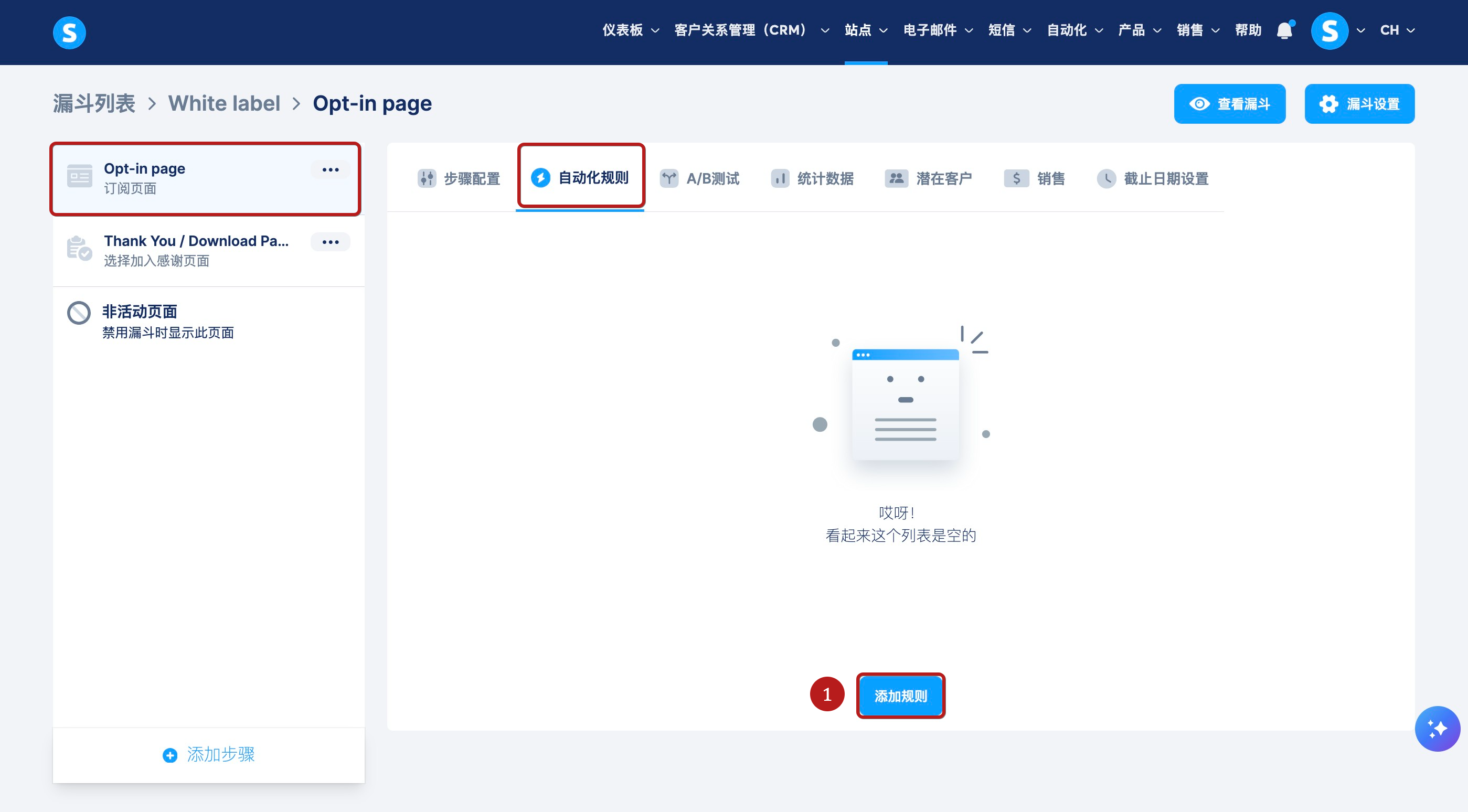This screenshot has width=1468, height=812.
Task: Click the user avatar in the header
Action: point(1329,31)
